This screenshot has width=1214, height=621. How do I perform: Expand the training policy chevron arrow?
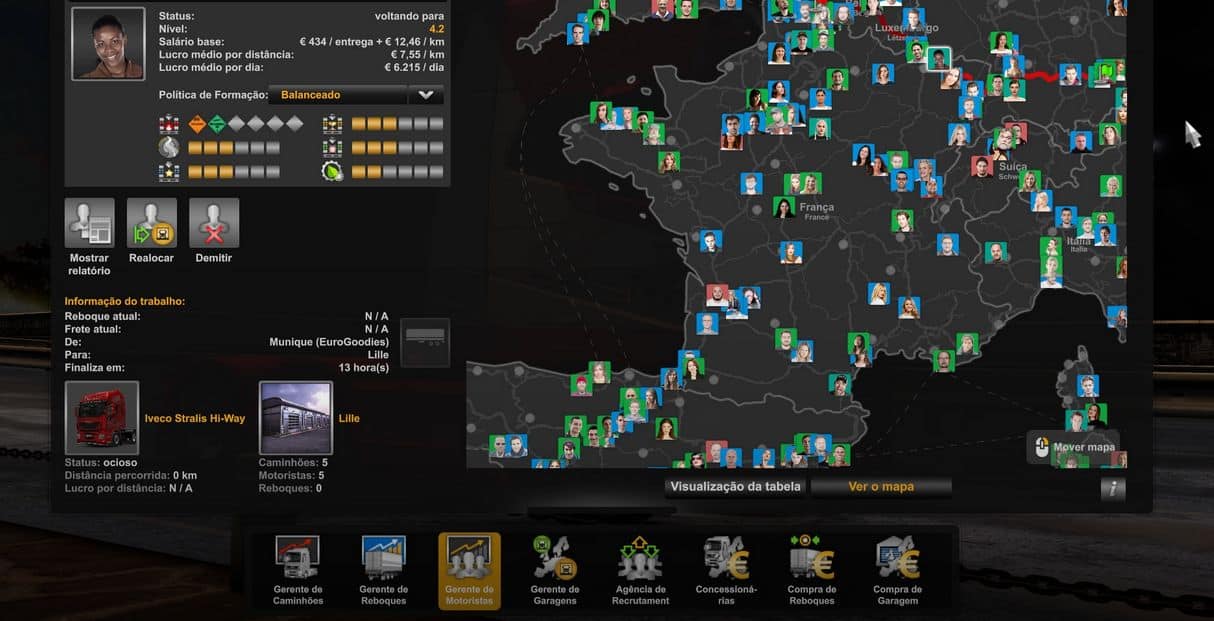coord(426,95)
